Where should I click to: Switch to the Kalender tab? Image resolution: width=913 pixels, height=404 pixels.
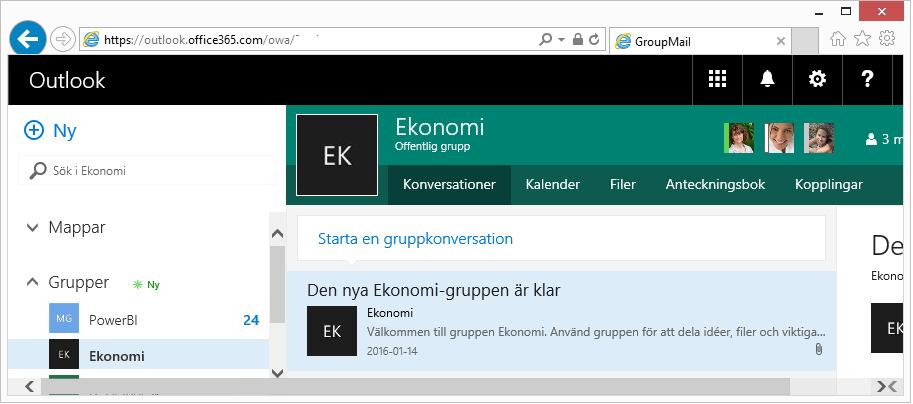(x=553, y=185)
